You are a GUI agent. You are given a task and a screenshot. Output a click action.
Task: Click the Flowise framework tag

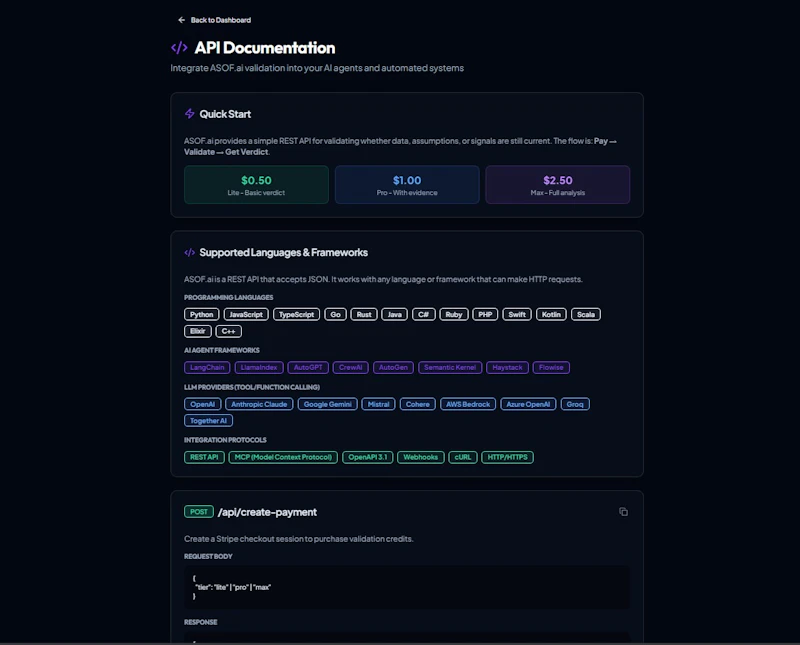(551, 367)
